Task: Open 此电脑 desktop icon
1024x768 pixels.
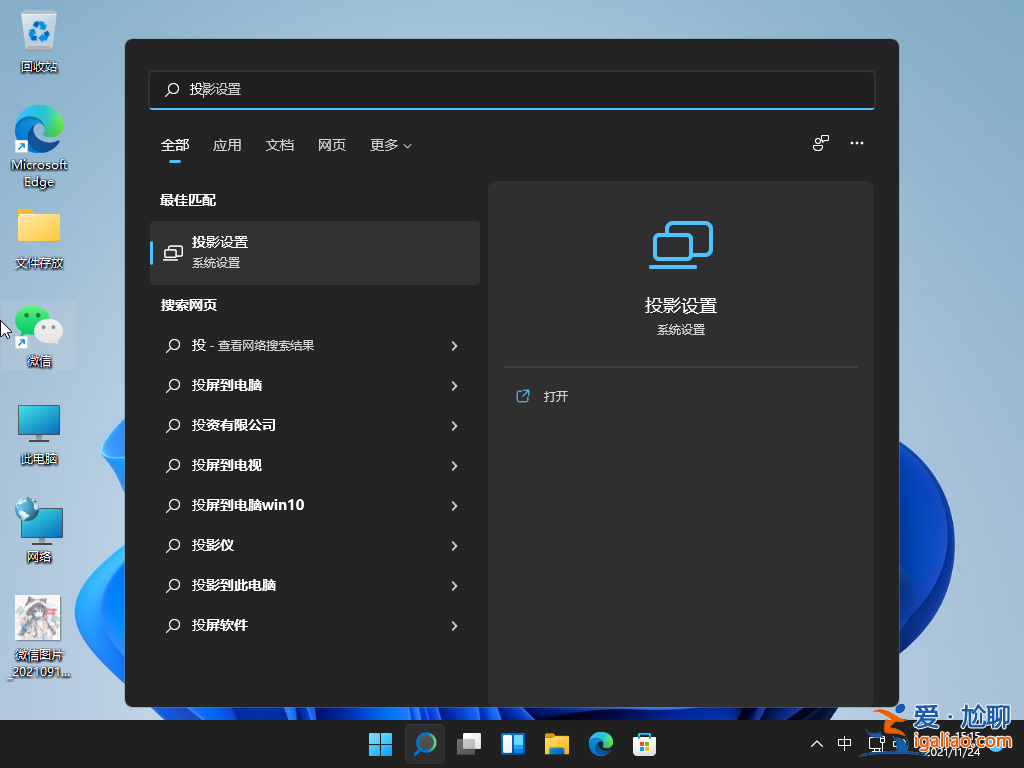Action: [38, 425]
